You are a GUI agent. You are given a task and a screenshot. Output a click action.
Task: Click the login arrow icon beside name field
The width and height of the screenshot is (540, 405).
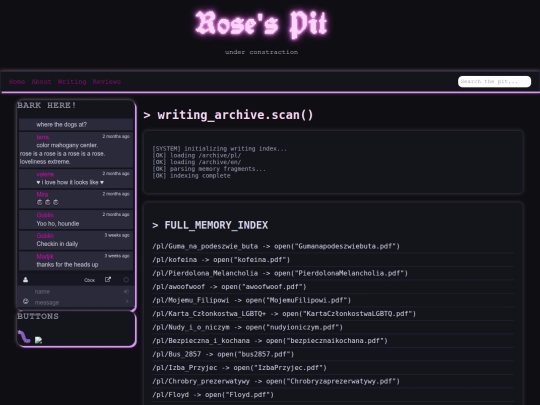[126, 291]
